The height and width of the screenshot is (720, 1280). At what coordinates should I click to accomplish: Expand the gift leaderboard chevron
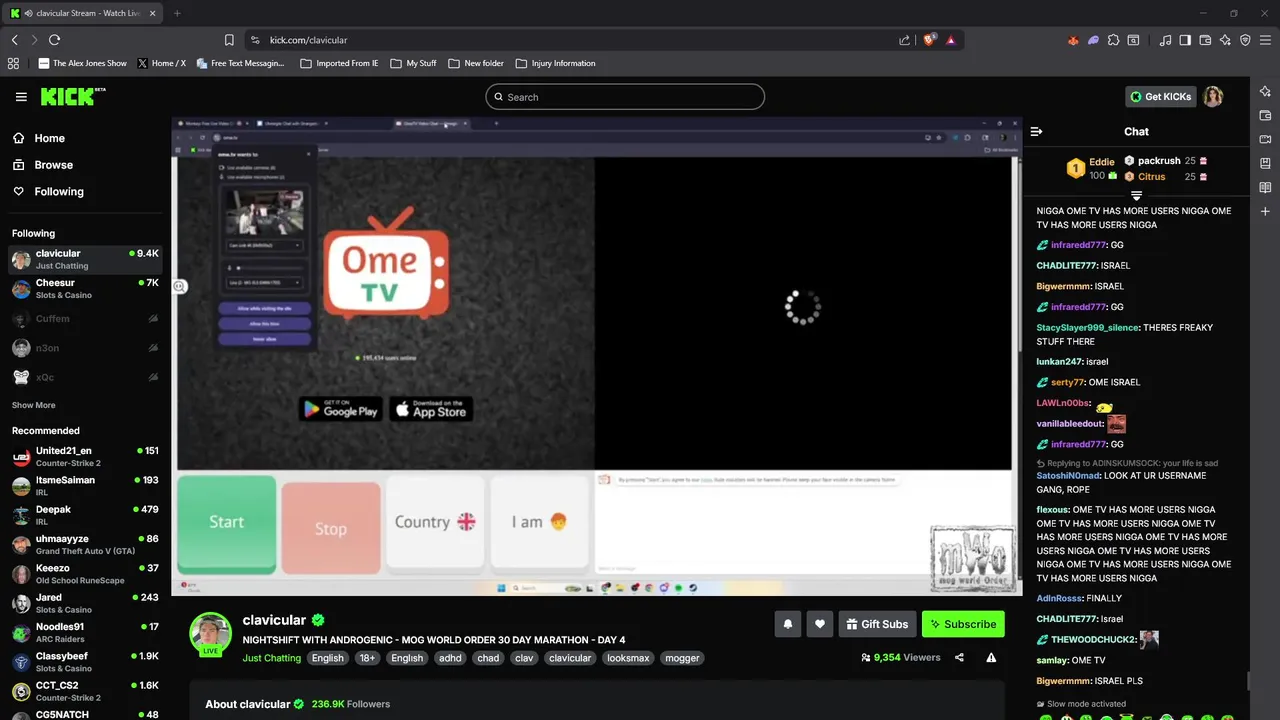pos(1136,196)
